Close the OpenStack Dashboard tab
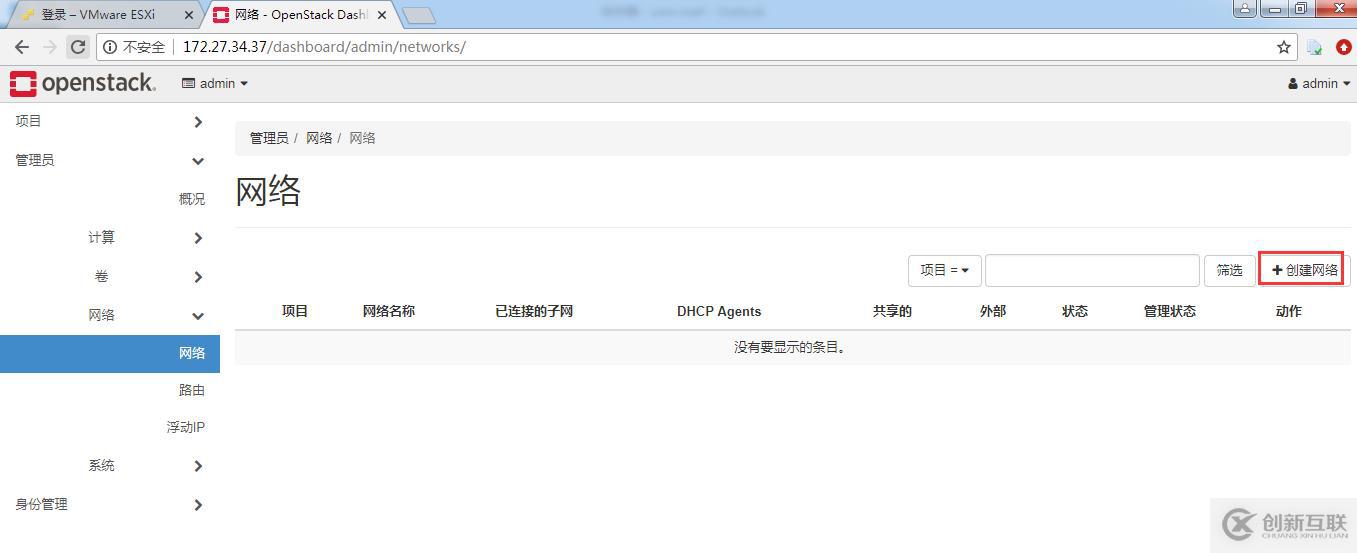Viewport: 1357px width, 553px height. click(x=381, y=15)
